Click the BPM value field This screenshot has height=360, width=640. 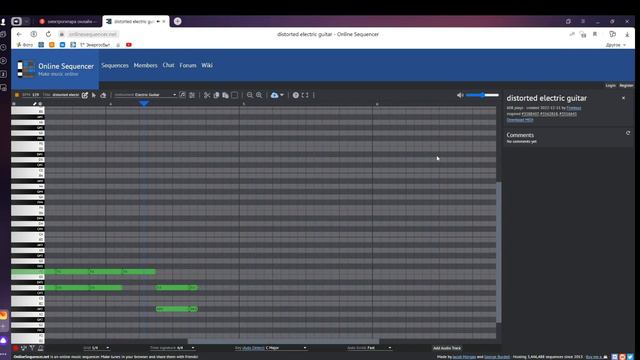point(36,95)
